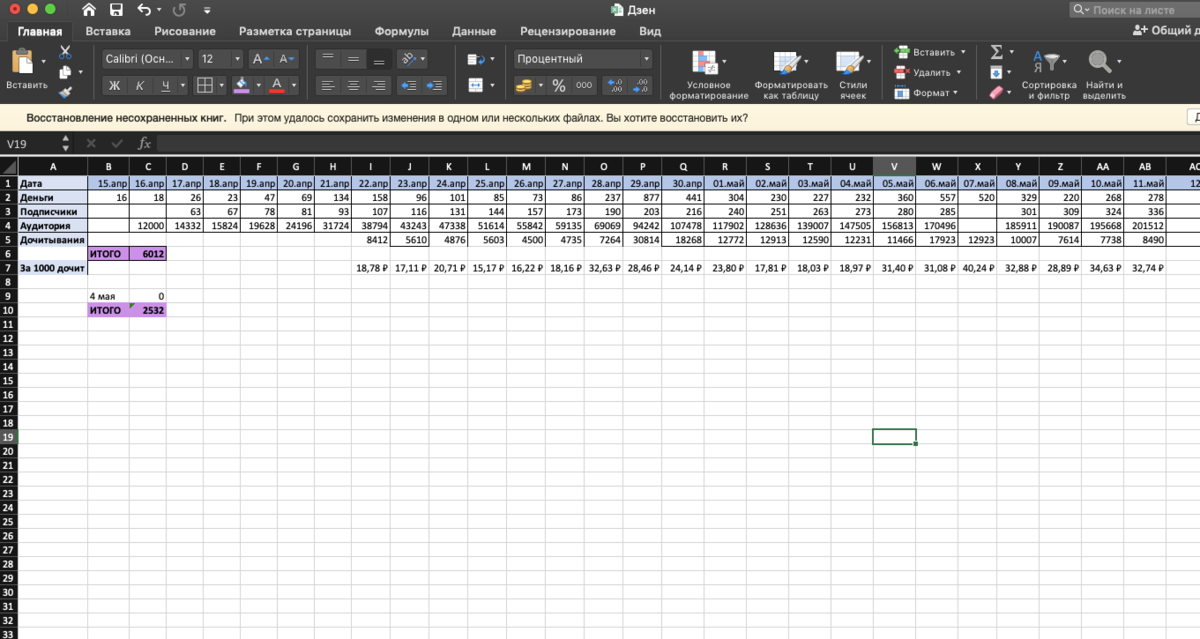
Task: Switch to Разметка страницы tab
Action: (295, 31)
